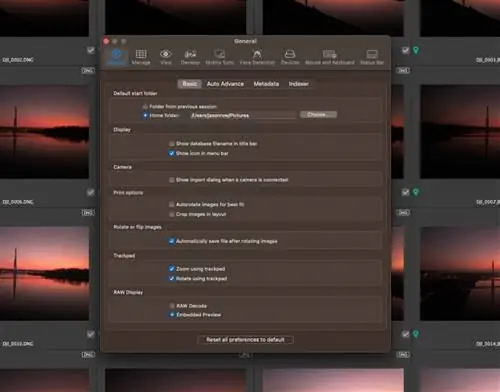500x392 pixels.
Task: Open the Metadata tab
Action: (x=266, y=84)
